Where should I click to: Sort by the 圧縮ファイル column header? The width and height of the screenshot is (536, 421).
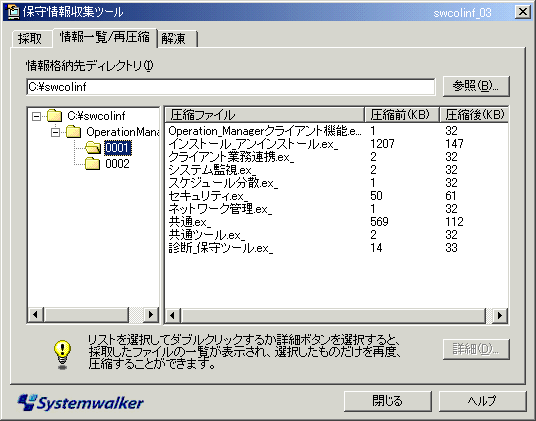coord(264,115)
